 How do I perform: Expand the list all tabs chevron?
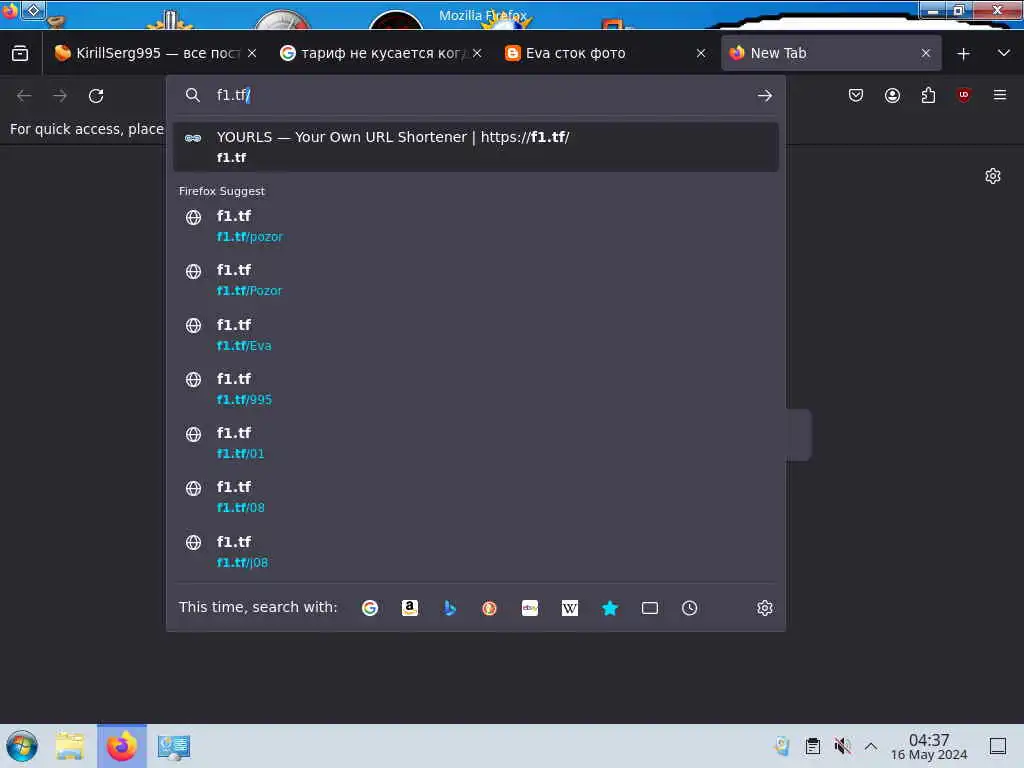point(1004,54)
